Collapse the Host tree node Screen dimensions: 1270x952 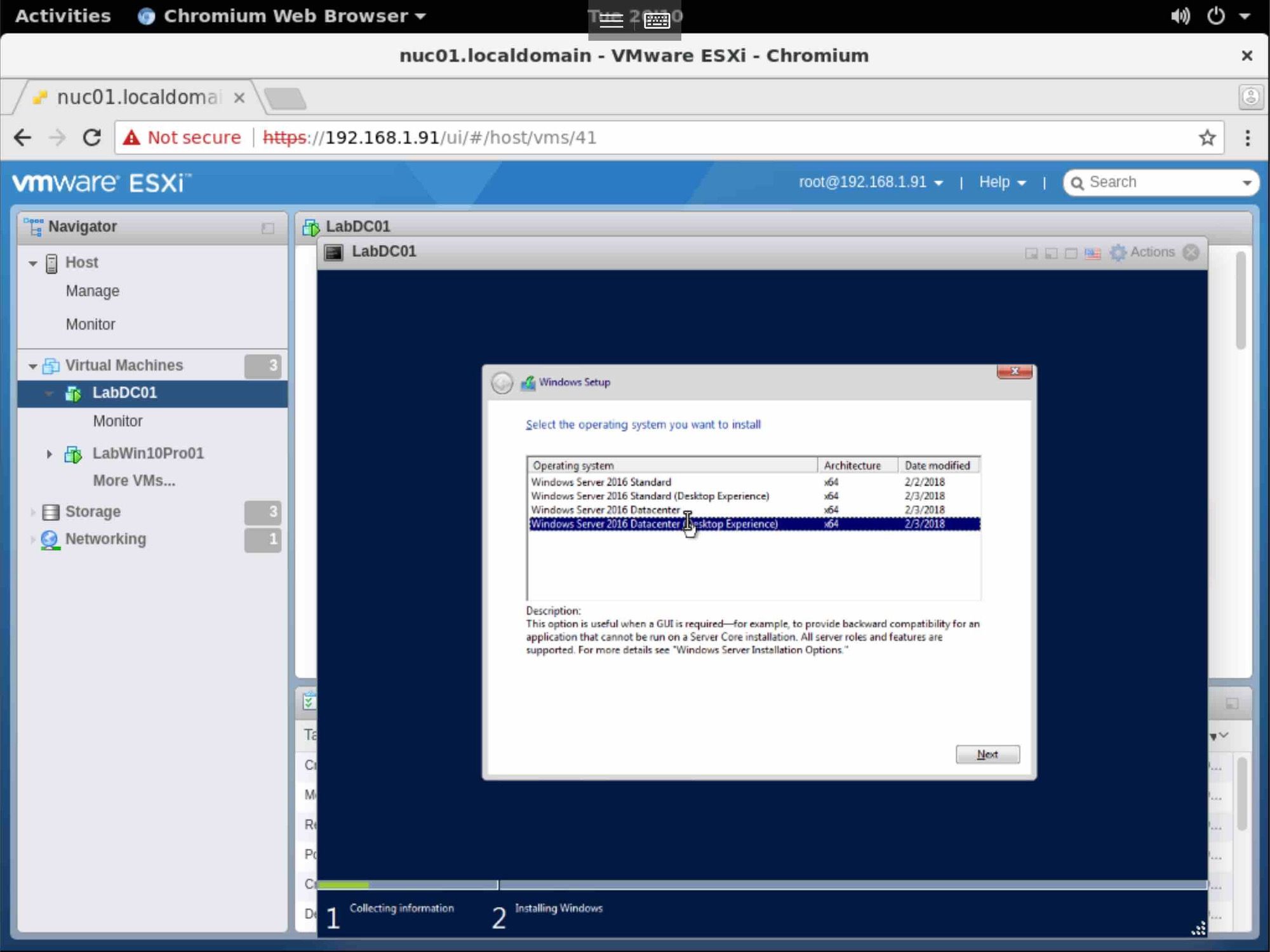tap(33, 263)
